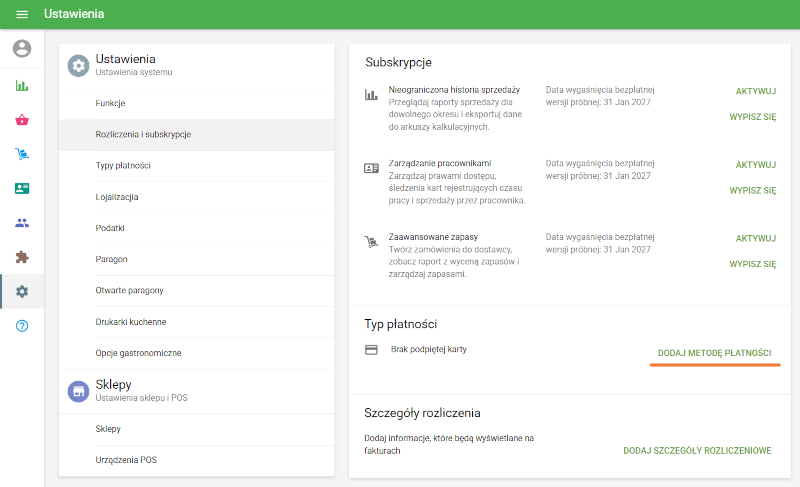Select Drukarki kuchenne in settings list
The width and height of the screenshot is (800, 487).
coord(131,322)
